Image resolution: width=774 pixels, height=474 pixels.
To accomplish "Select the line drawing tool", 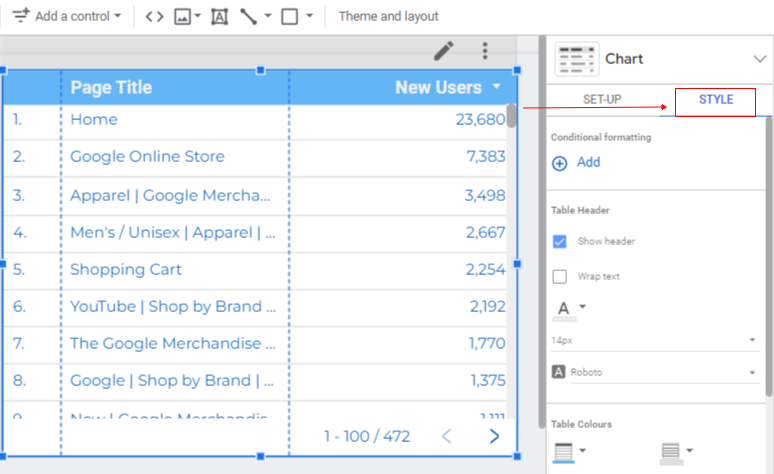I will [248, 17].
